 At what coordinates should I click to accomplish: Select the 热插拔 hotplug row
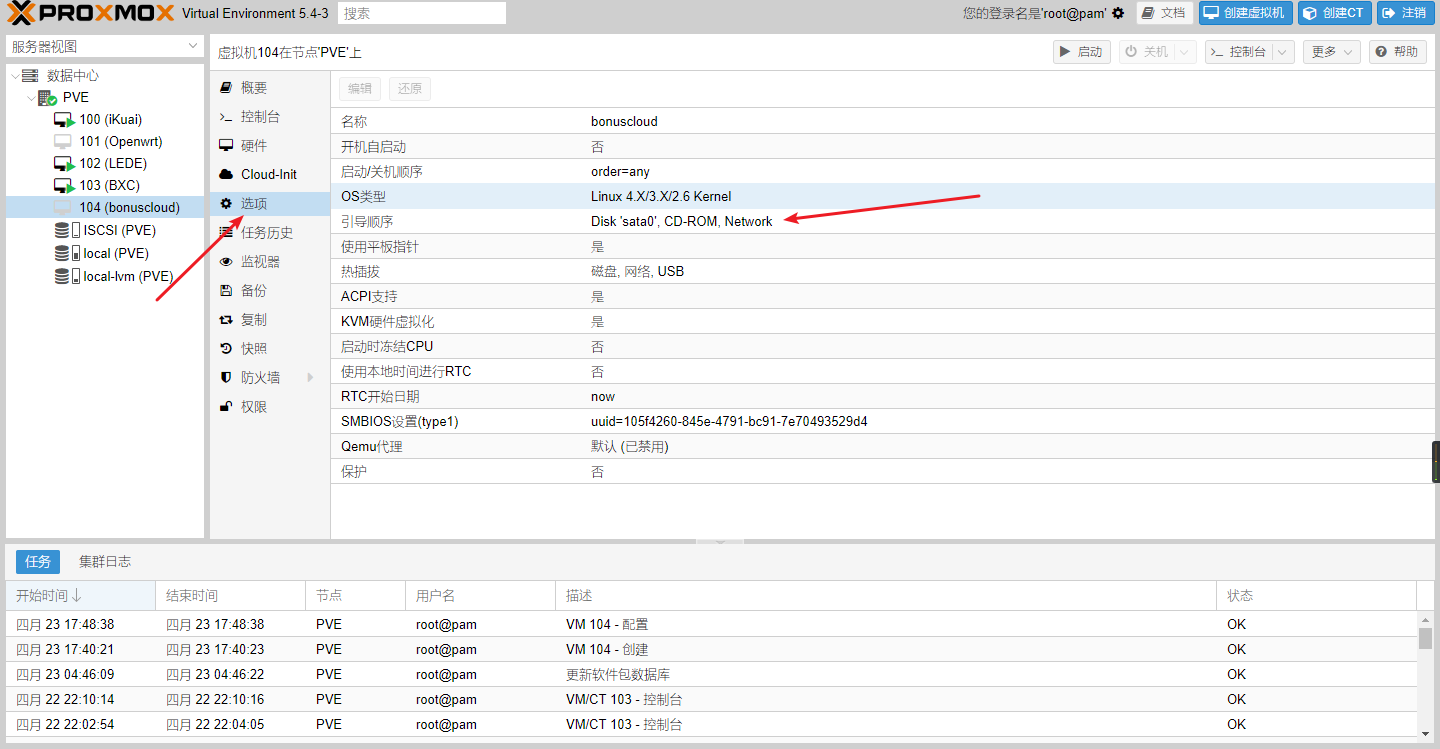(883, 272)
